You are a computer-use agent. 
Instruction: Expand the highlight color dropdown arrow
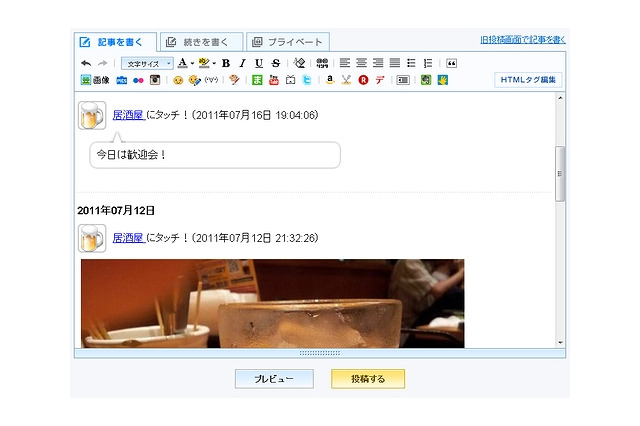214,63
